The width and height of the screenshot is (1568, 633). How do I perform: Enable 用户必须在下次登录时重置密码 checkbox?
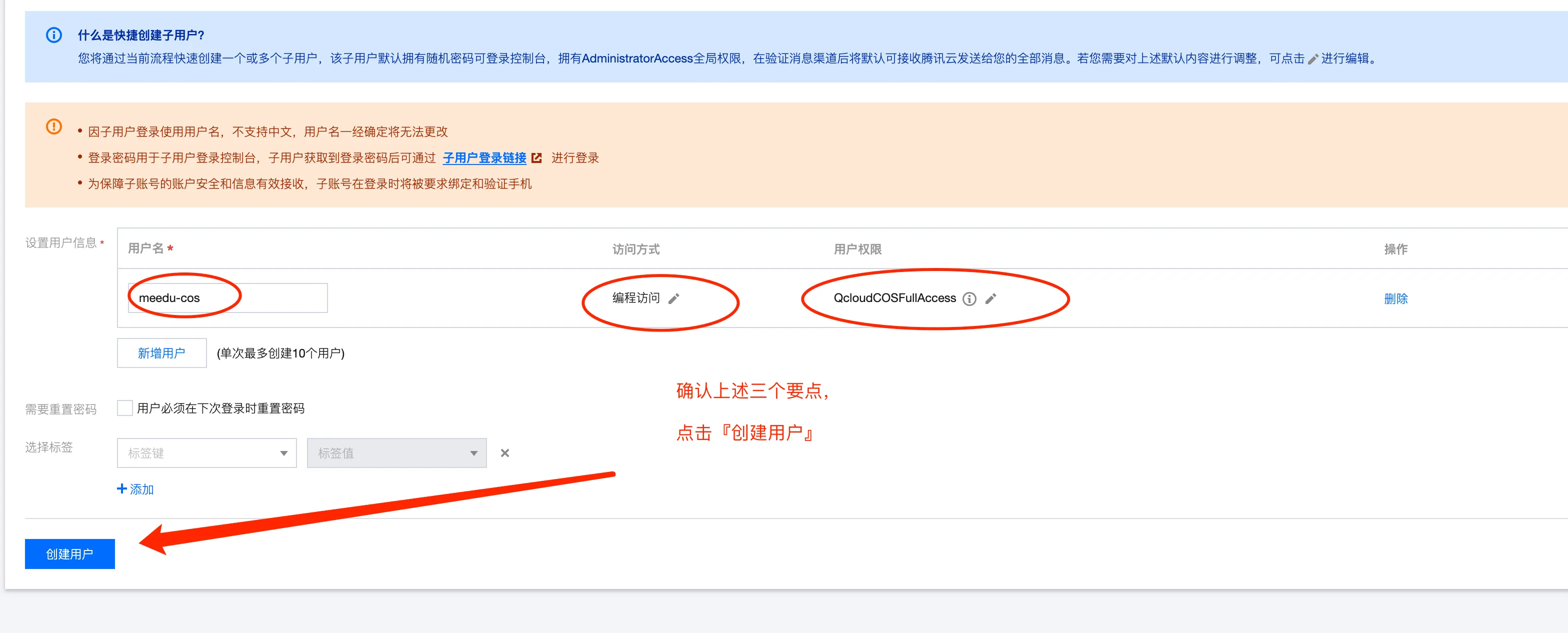click(x=125, y=408)
